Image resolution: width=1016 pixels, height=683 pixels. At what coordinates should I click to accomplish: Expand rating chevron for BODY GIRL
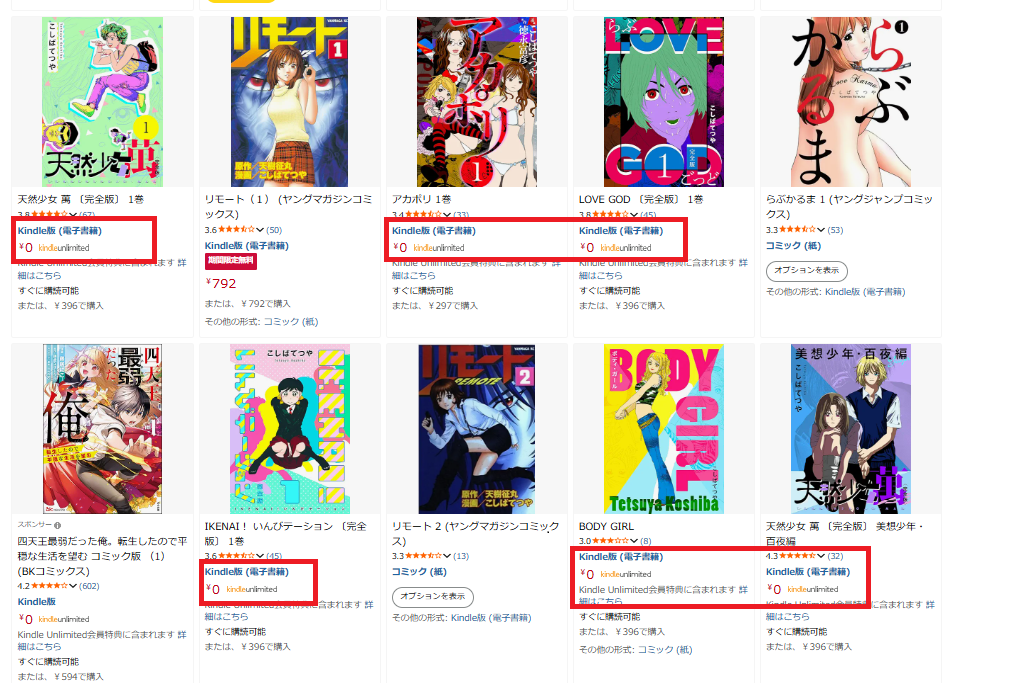(634, 541)
